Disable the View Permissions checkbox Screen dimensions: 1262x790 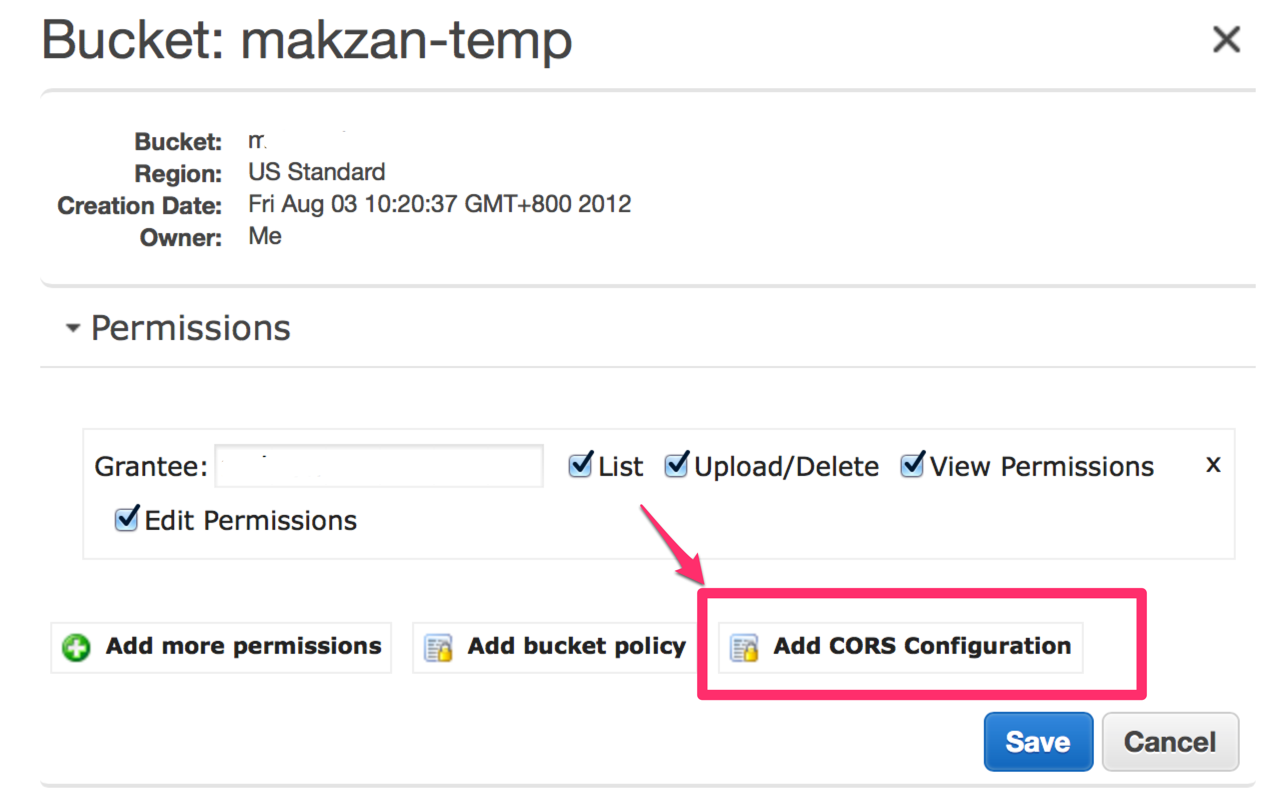(912, 465)
